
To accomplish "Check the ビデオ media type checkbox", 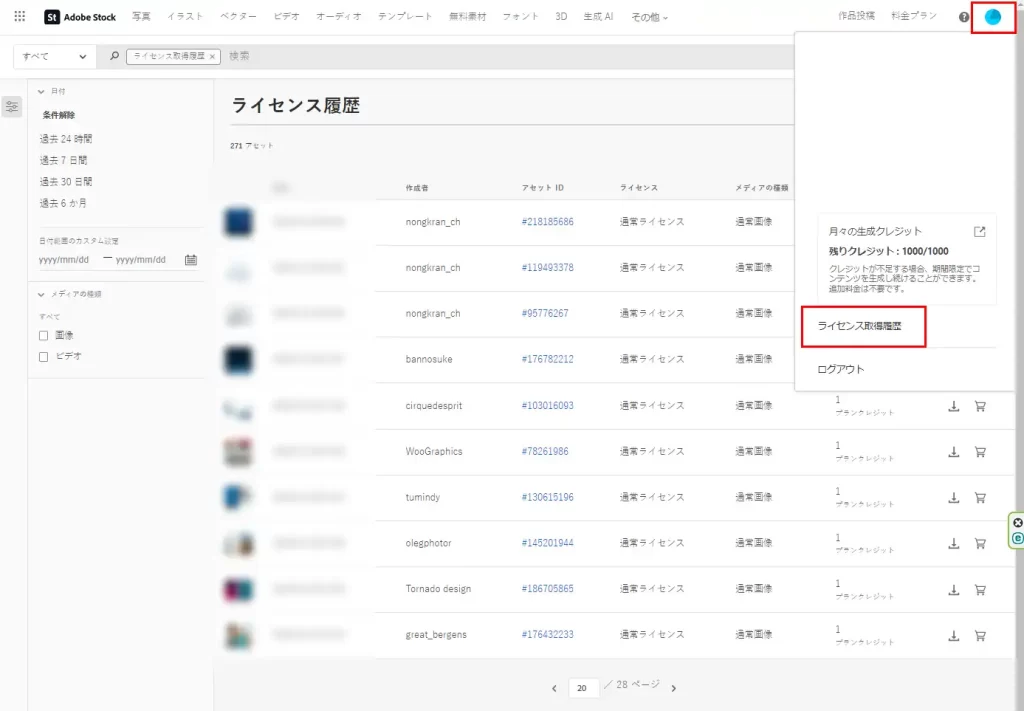I will click(x=44, y=356).
